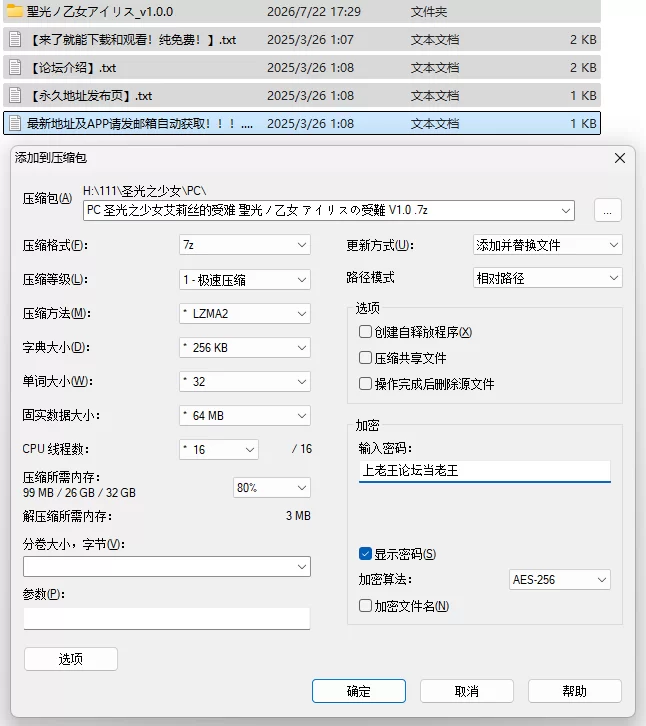Image resolution: width=646 pixels, height=726 pixels.
Task: Open the 更新方式 dropdown showing 添加并替换文件
Action: click(547, 244)
